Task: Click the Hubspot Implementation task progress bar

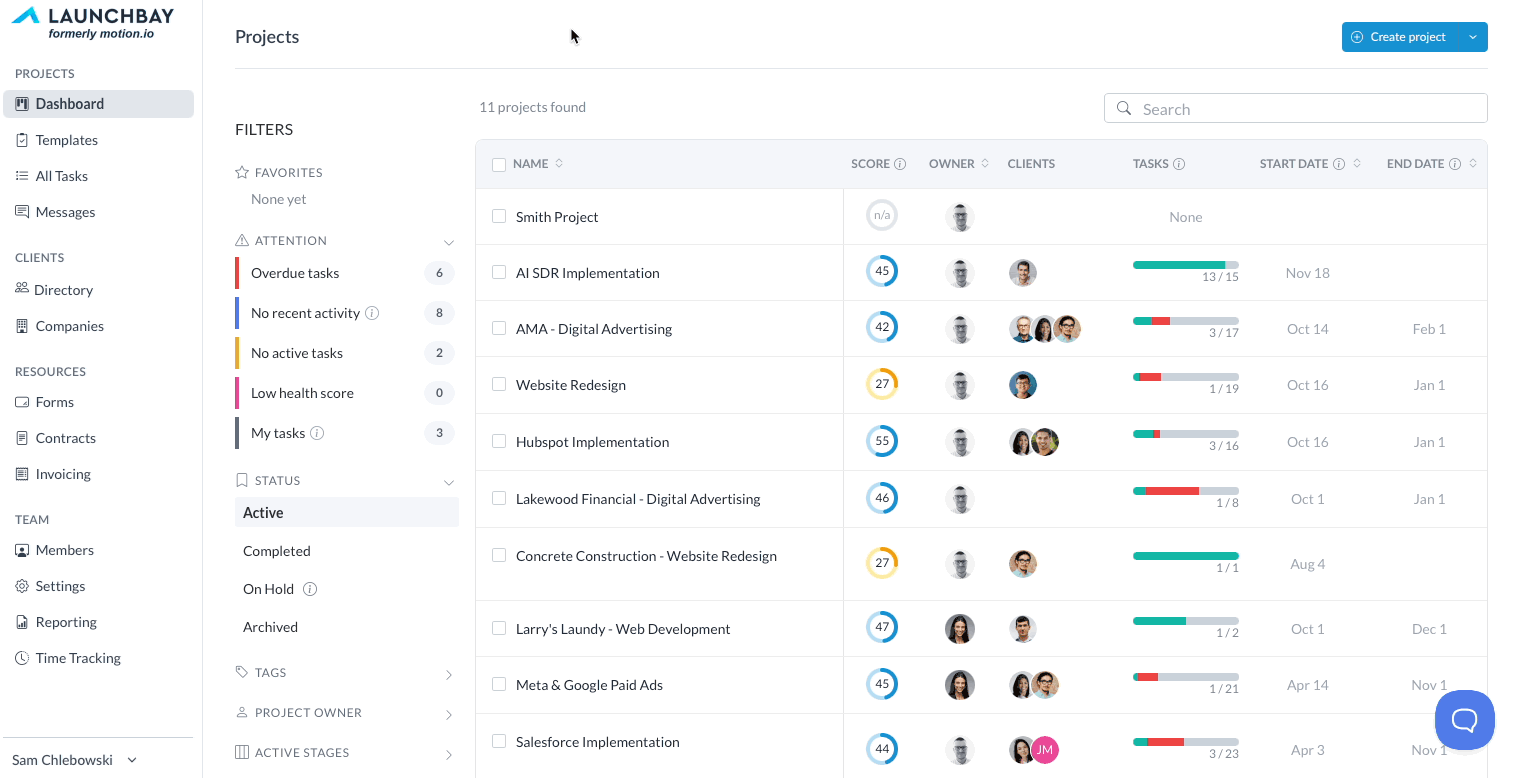Action: click(x=1185, y=434)
